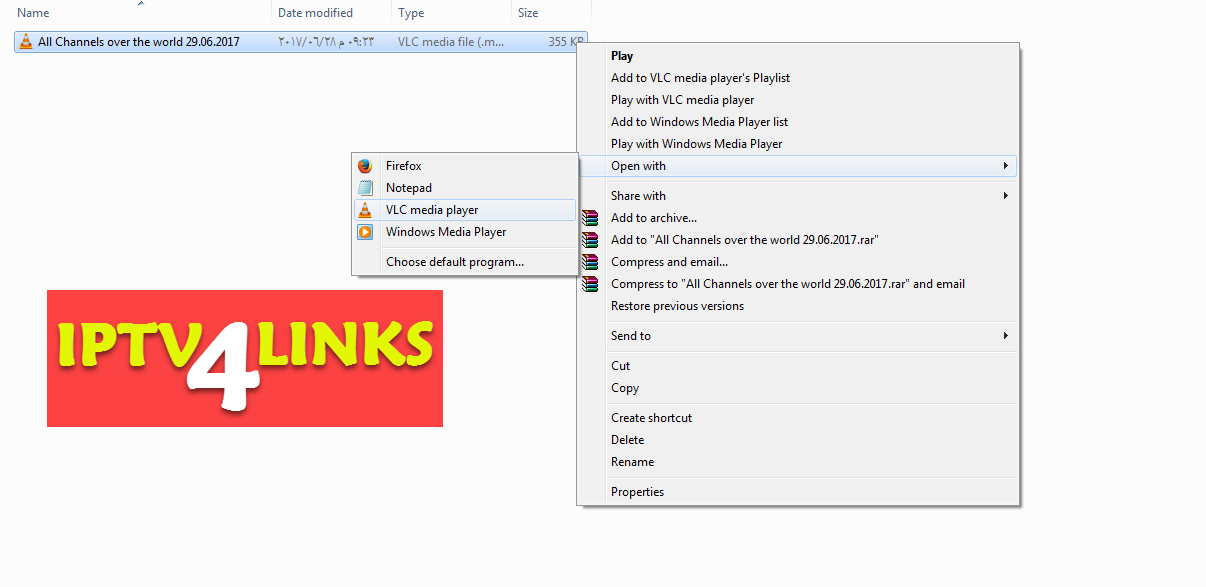1206x587 pixels.
Task: Click the VLC cone icon beside the file name
Action: (25, 41)
